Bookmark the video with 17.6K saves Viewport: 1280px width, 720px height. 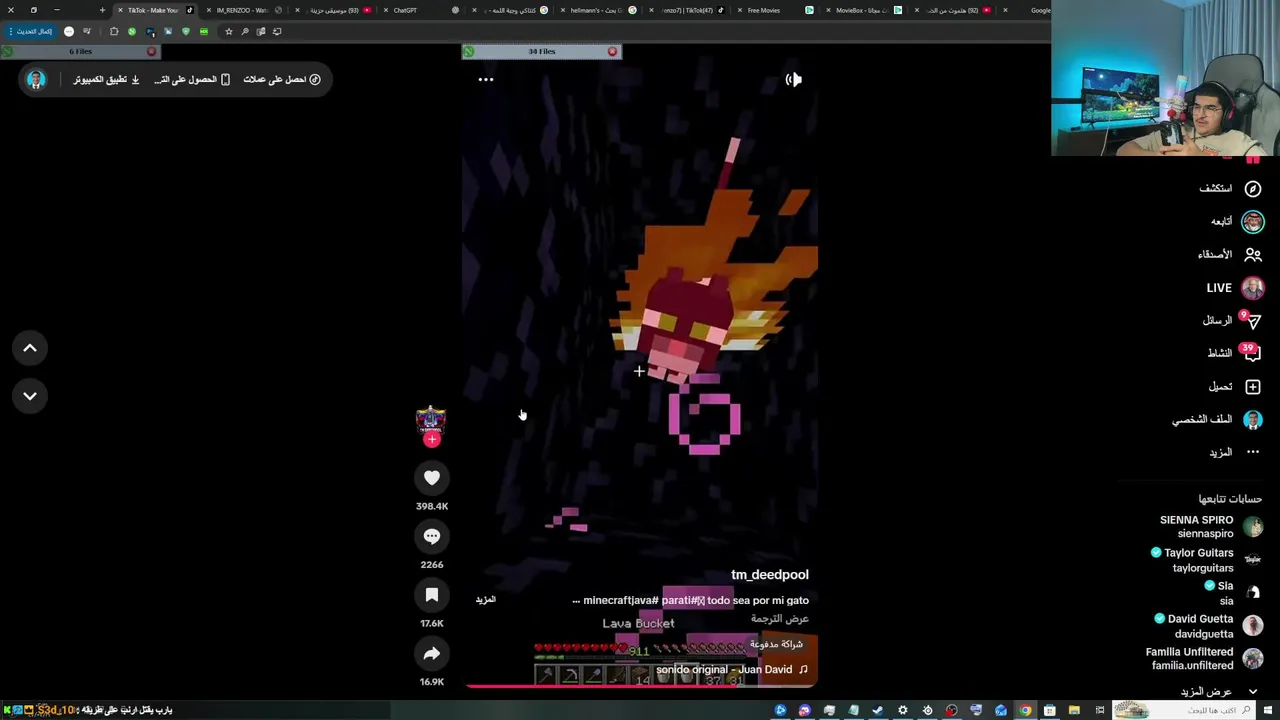click(x=431, y=595)
